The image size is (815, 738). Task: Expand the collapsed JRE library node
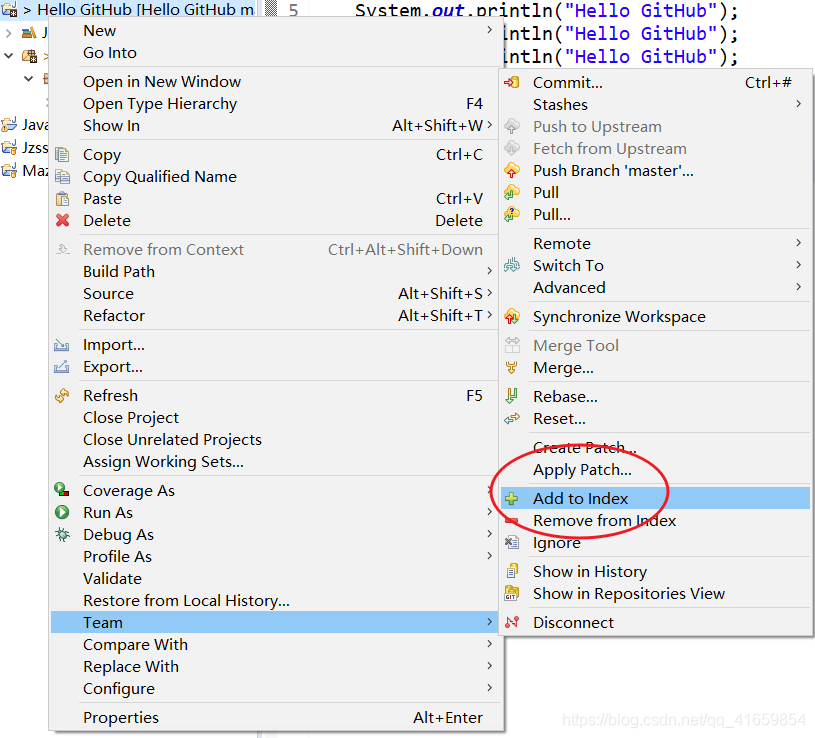pos(8,33)
